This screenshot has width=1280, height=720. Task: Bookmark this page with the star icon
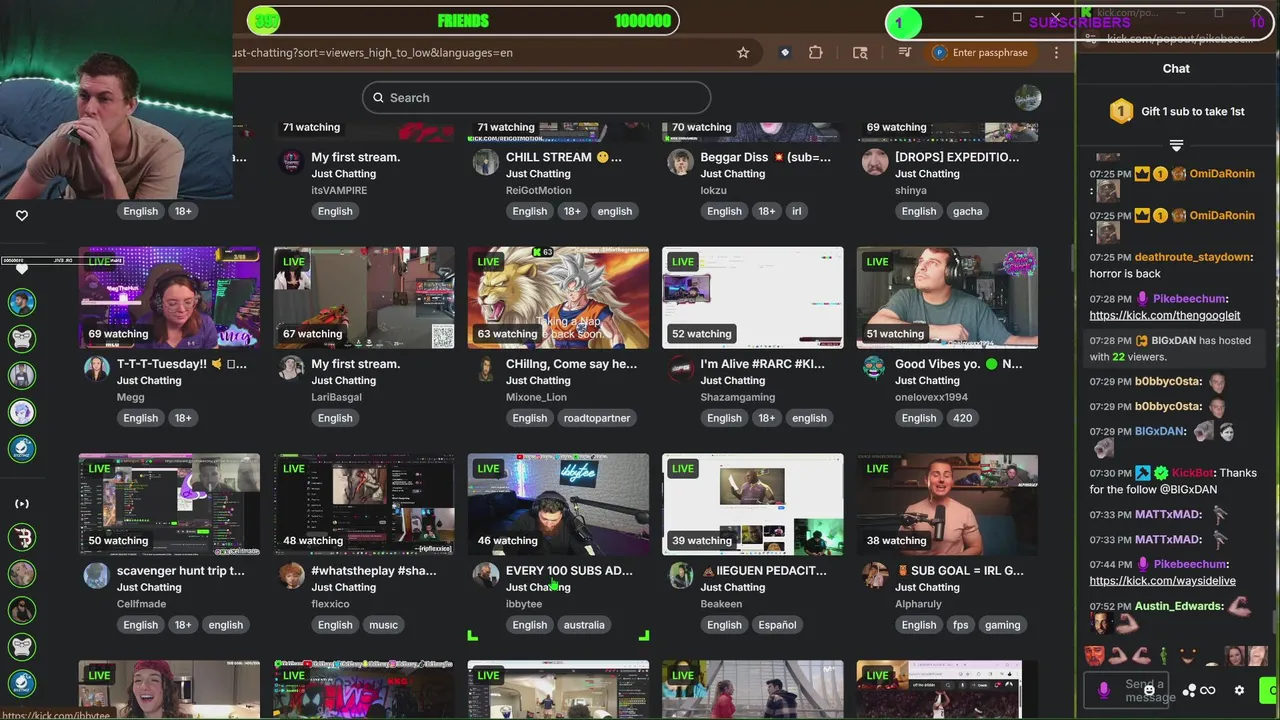(x=743, y=53)
